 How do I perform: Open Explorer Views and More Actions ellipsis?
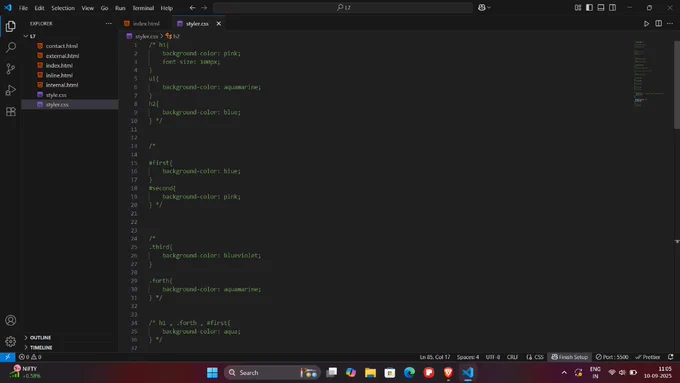108,23
